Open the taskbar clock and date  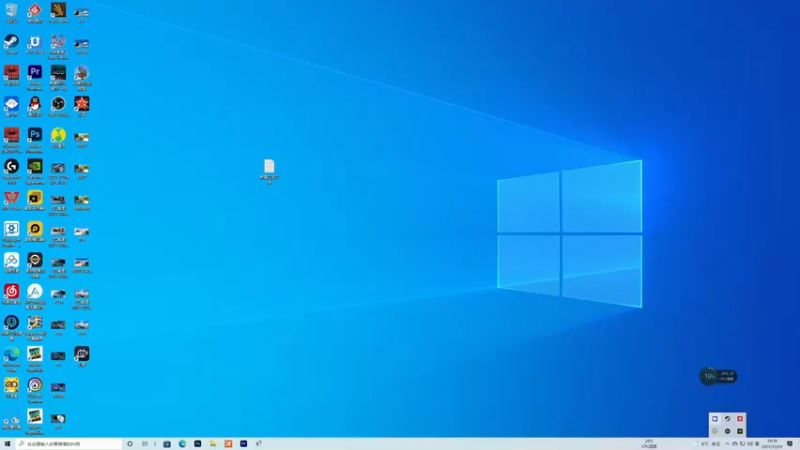point(771,444)
